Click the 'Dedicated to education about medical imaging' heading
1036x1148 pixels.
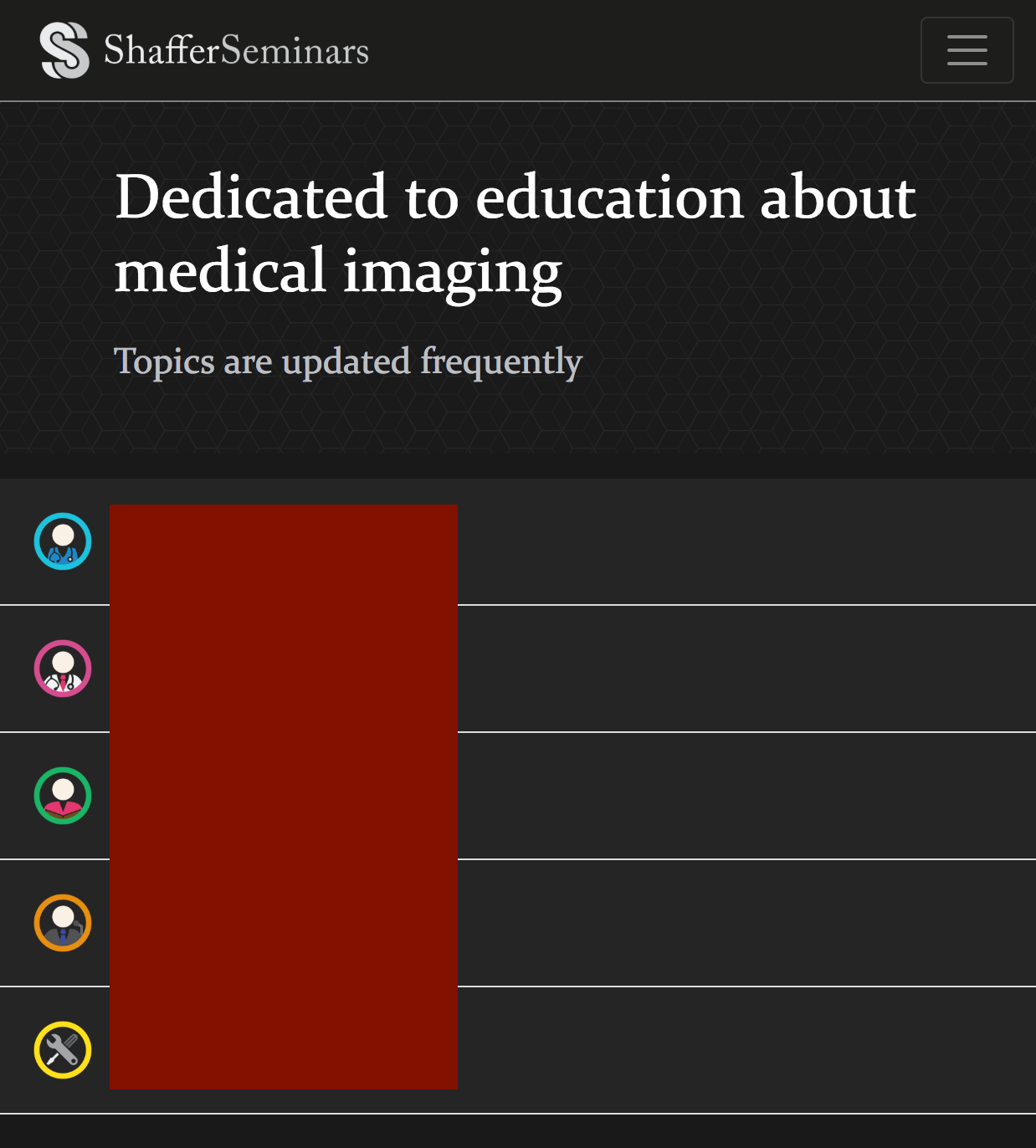click(515, 233)
